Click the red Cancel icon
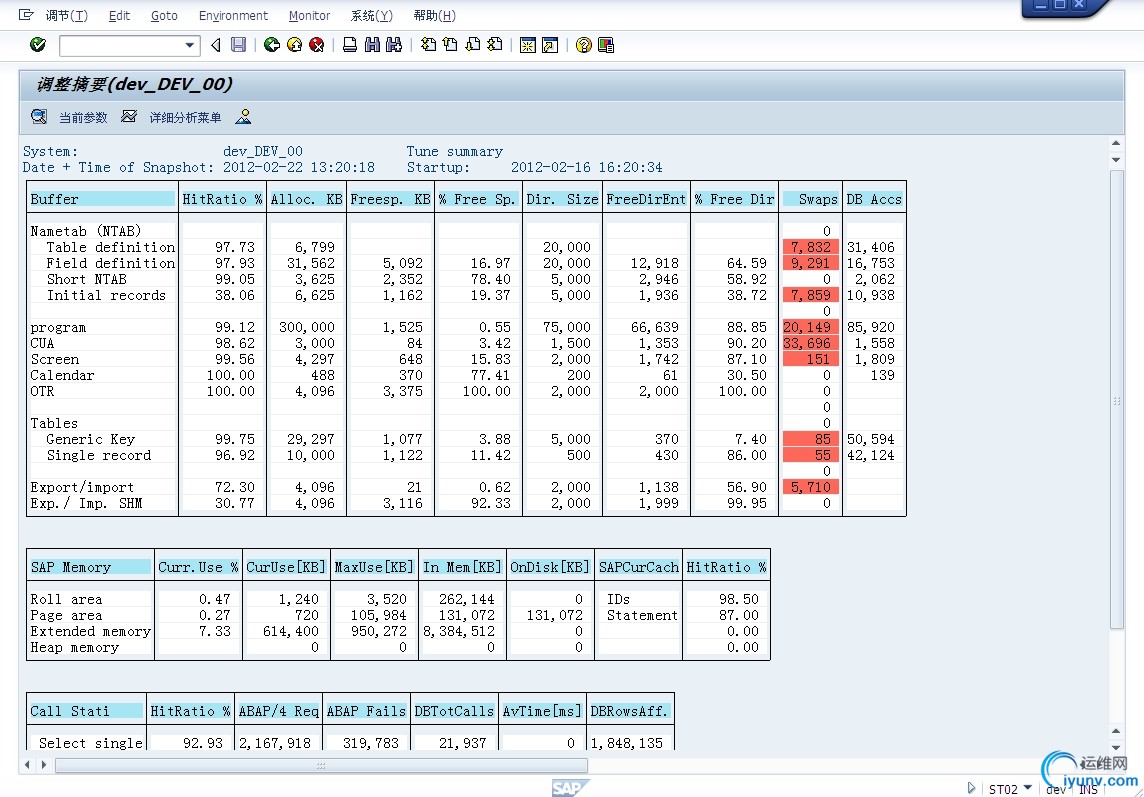This screenshot has height=797, width=1144. pyautogui.click(x=317, y=45)
